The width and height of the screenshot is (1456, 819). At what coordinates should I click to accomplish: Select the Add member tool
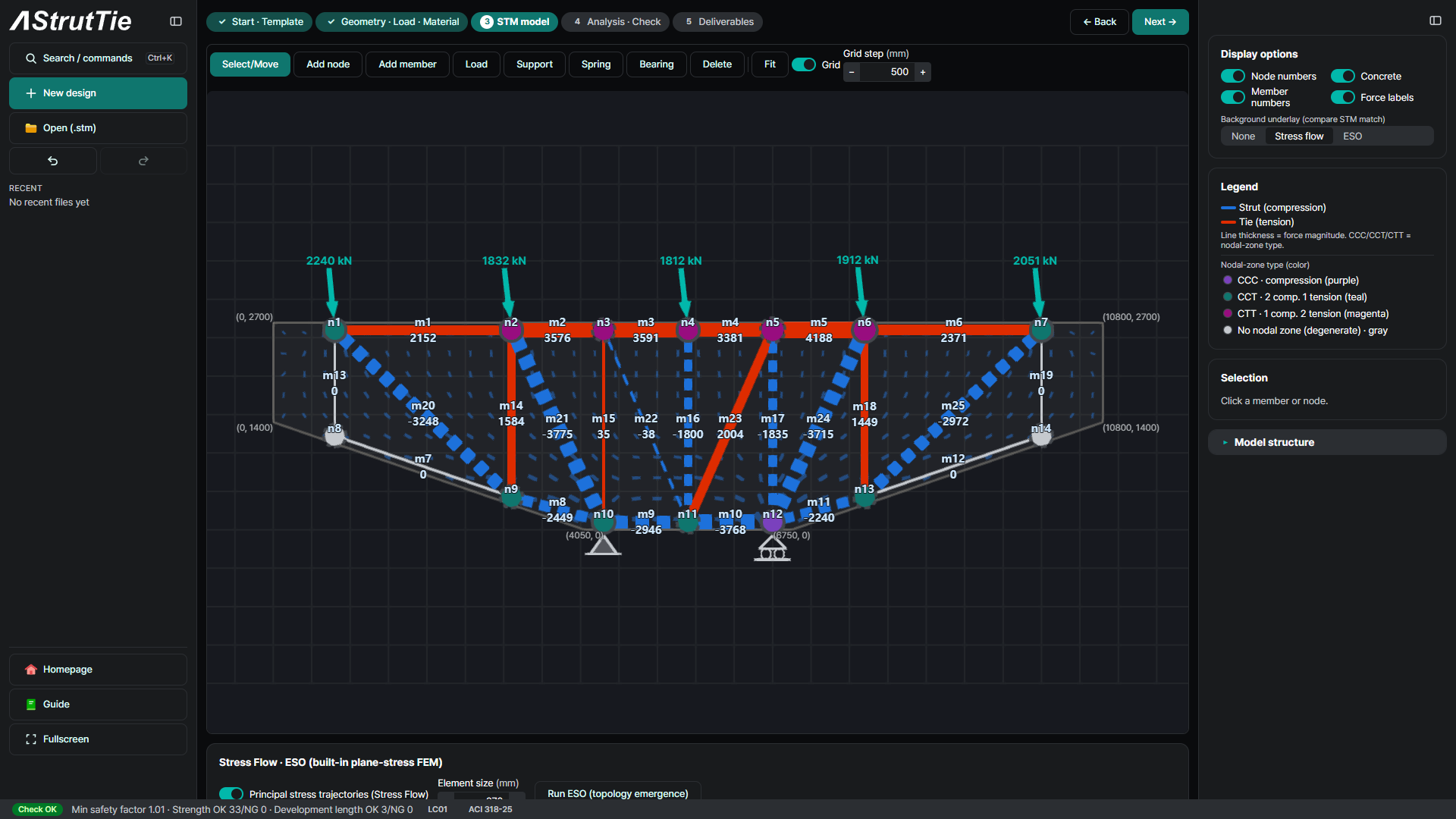[x=407, y=64]
